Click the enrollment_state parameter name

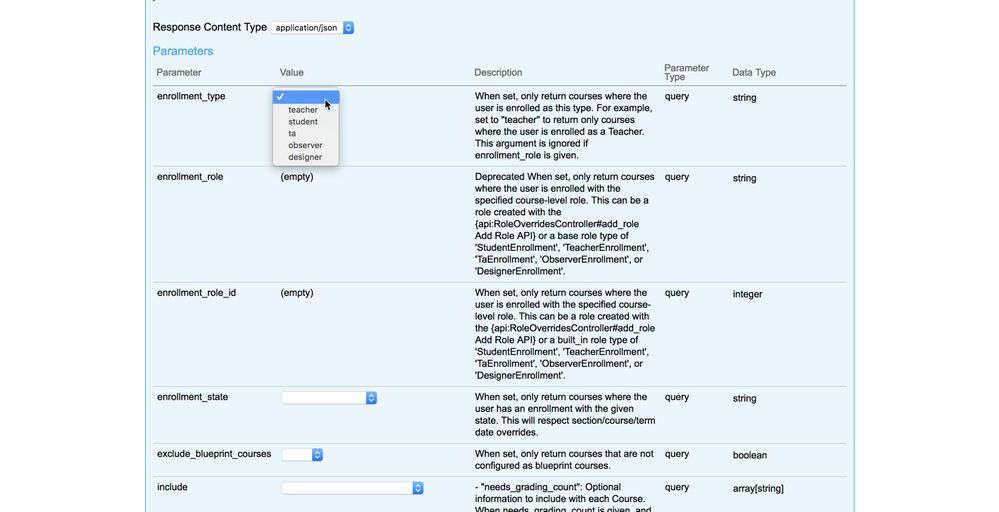[x=192, y=397]
